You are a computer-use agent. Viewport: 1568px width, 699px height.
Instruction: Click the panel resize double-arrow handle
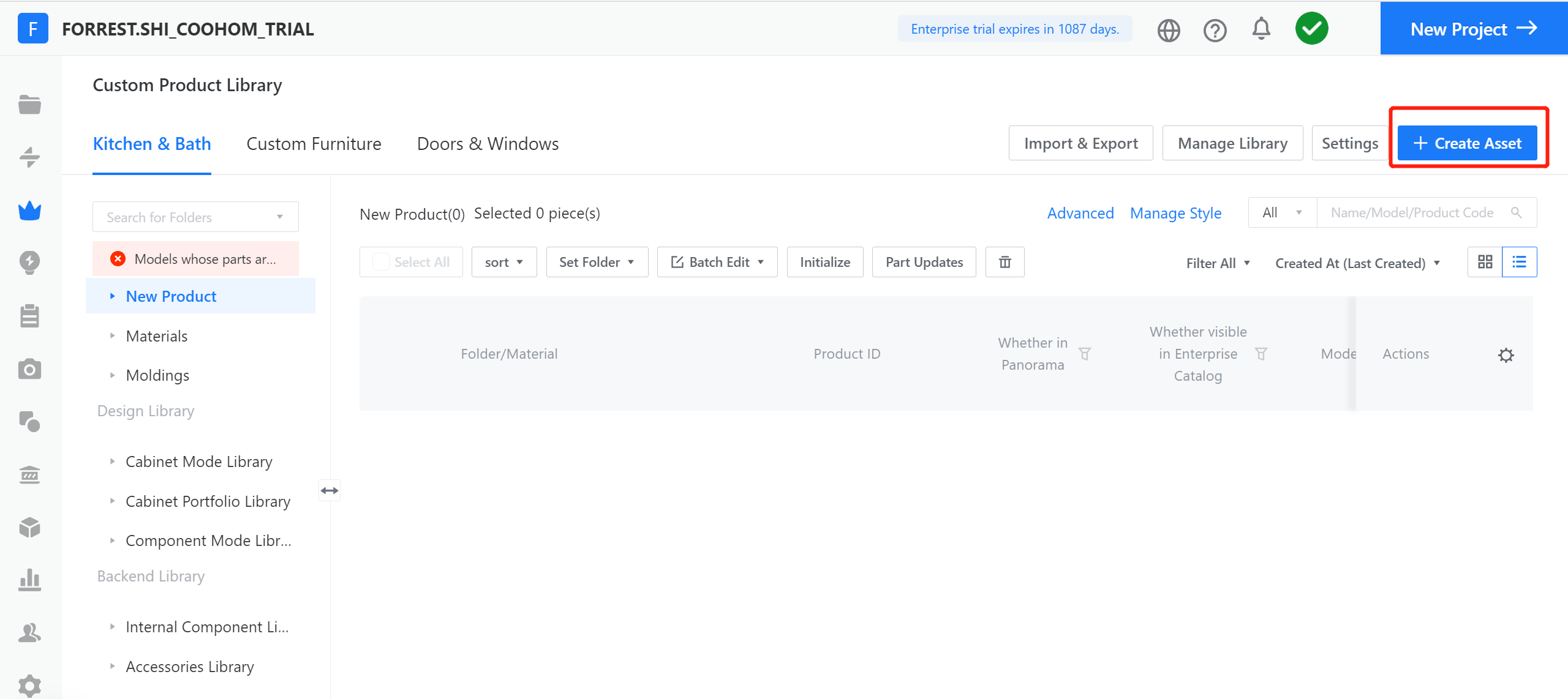click(330, 490)
